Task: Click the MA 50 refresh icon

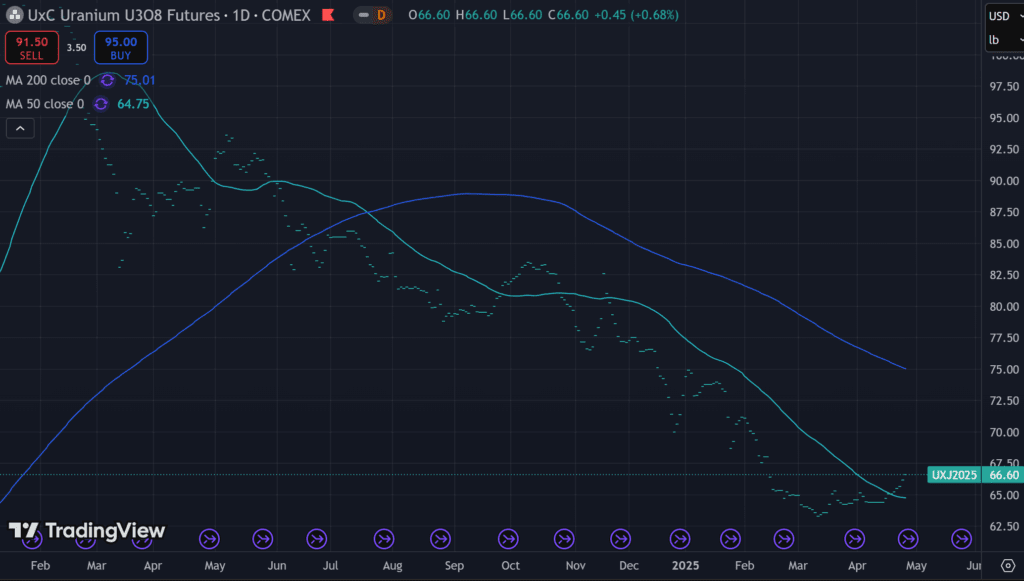Action: tap(101, 104)
